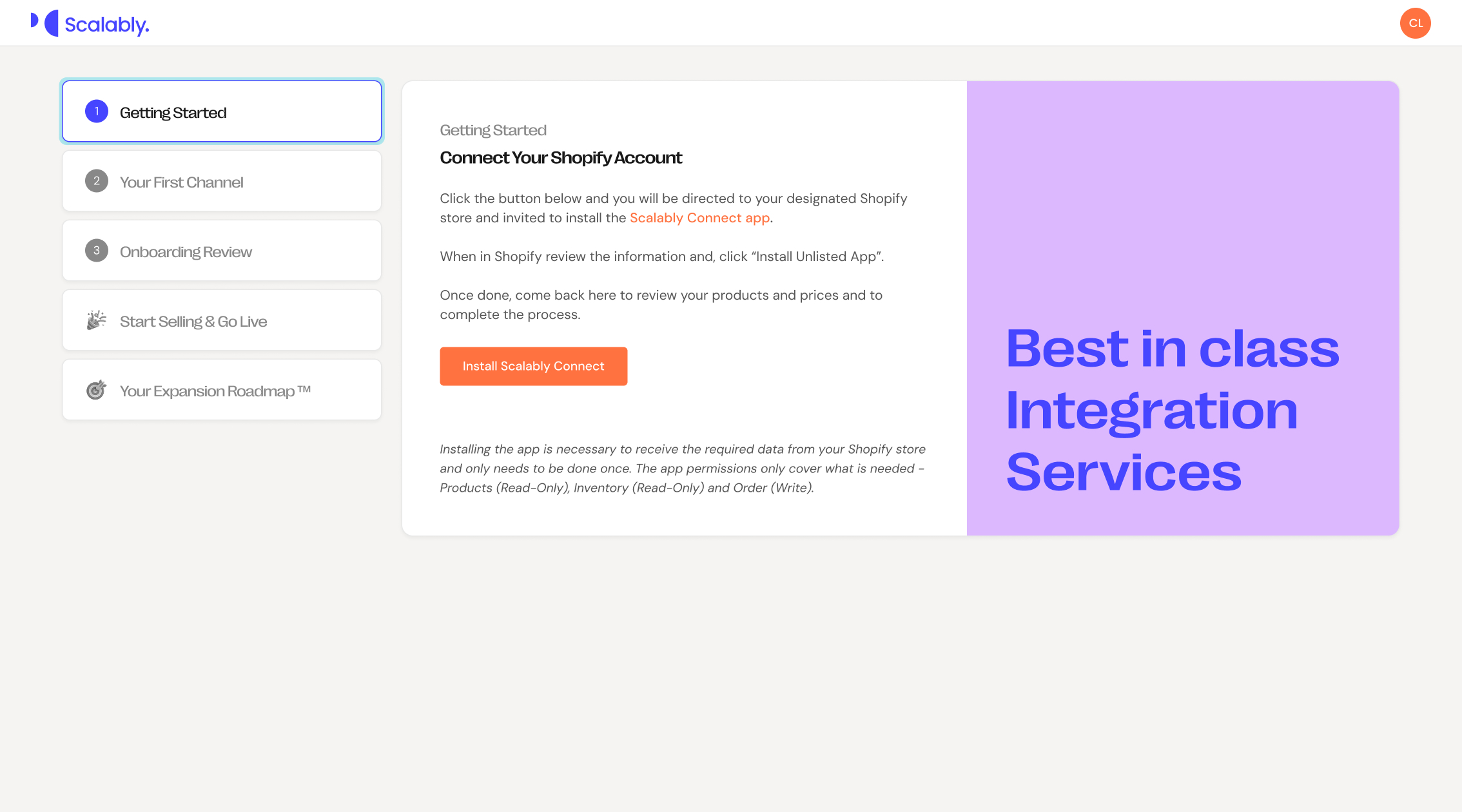Select Start Selling & Go Live step
The image size is (1462, 812).
(x=222, y=320)
